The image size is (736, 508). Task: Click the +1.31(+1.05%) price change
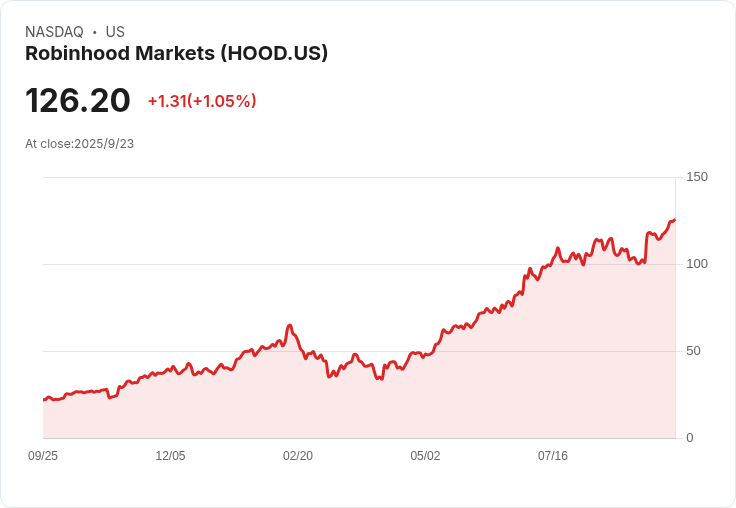(202, 101)
